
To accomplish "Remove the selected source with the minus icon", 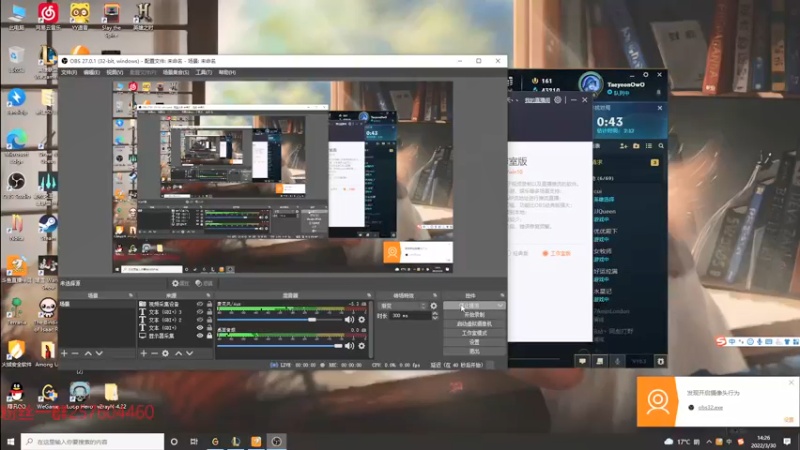I will click(x=154, y=353).
